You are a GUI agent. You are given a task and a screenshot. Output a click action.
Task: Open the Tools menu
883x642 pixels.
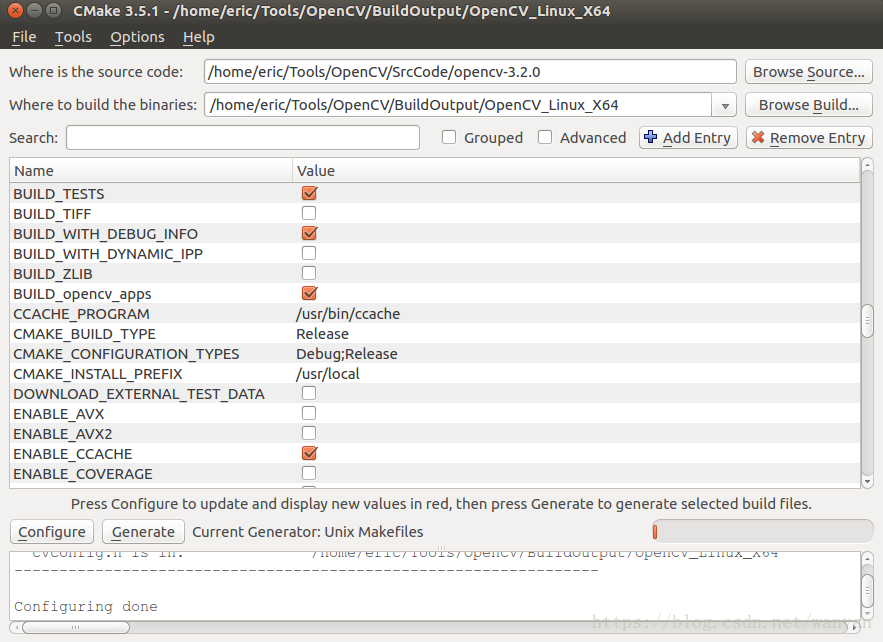click(73, 37)
